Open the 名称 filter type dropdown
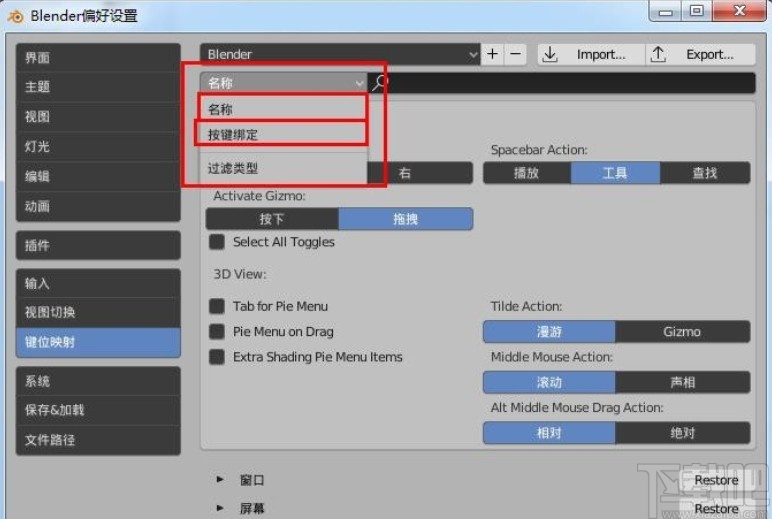 284,83
